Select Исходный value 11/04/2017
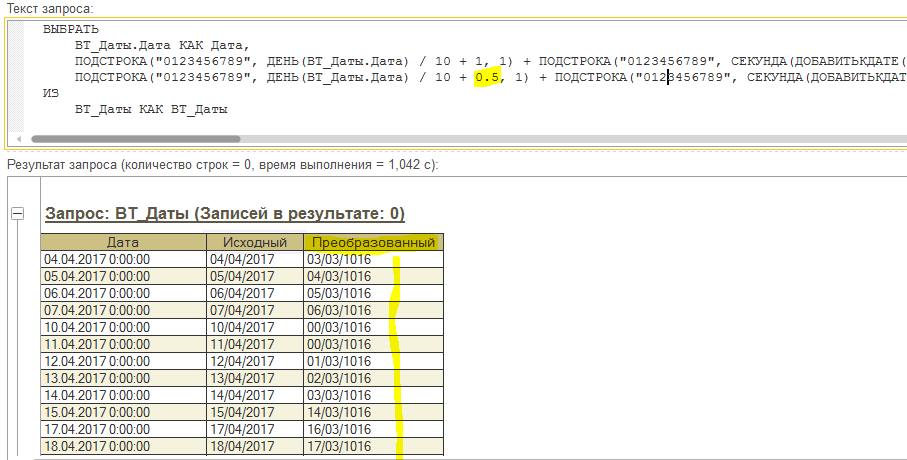The image size is (907, 460). coord(255,344)
